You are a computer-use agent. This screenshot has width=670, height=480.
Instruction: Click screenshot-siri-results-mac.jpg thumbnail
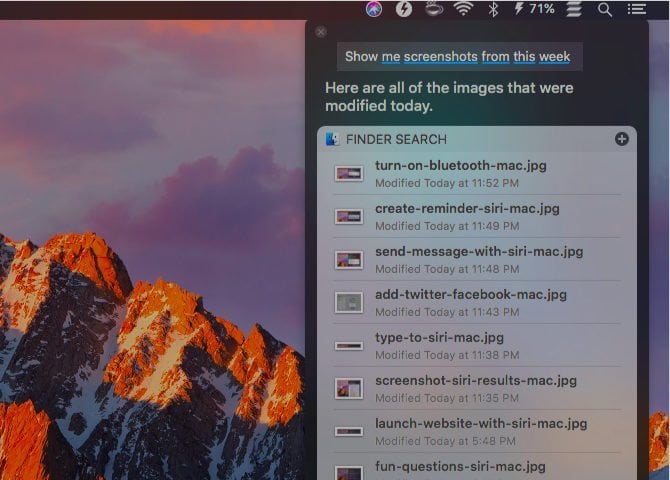pos(349,388)
